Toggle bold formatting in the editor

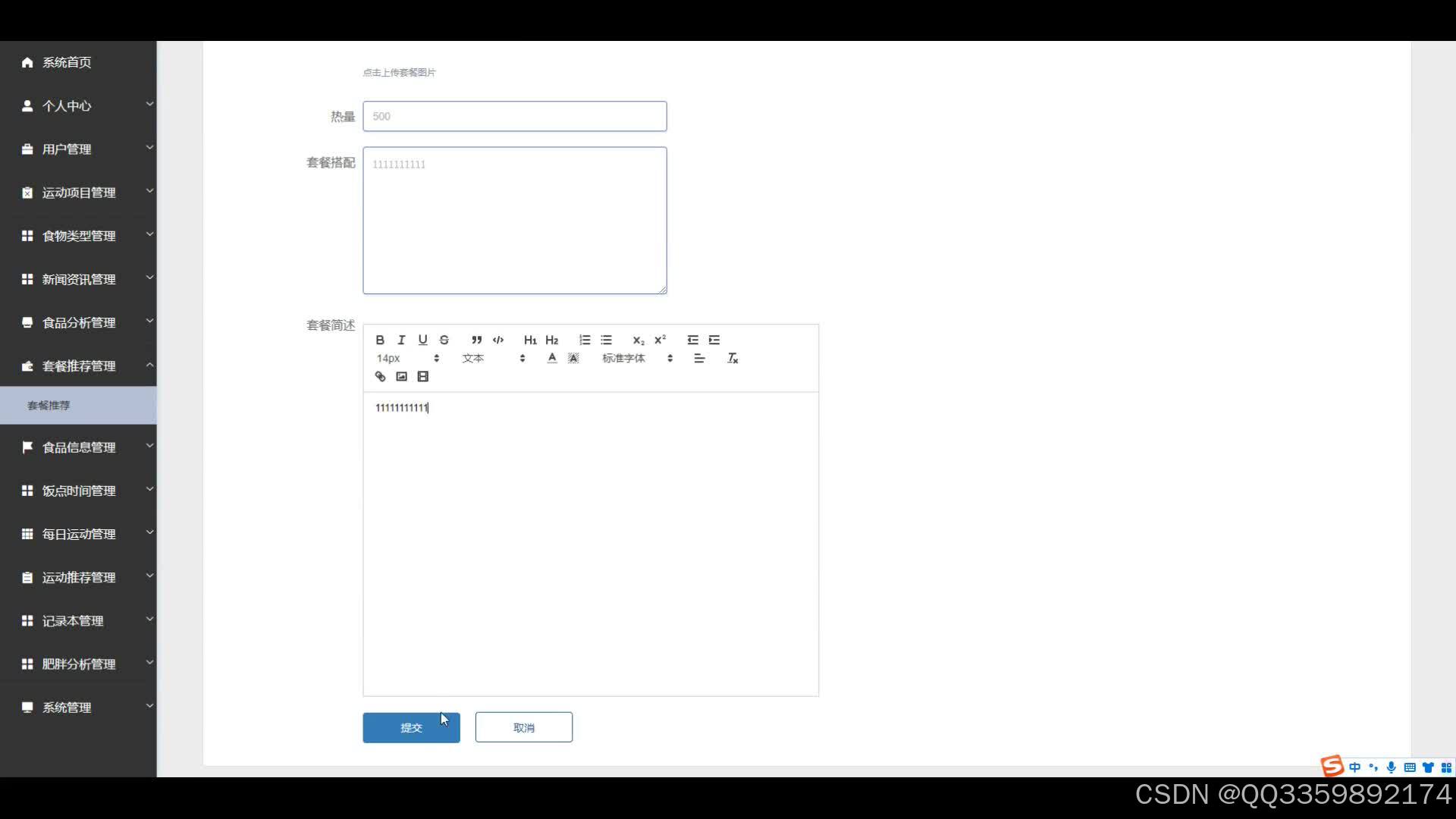[380, 340]
